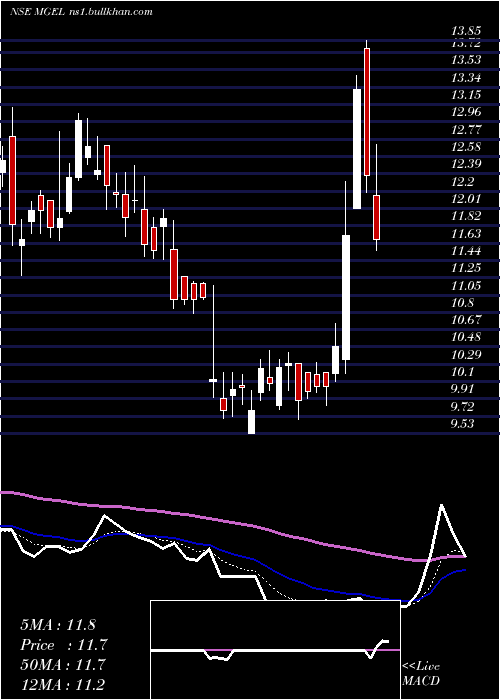
Task: Click the 9.53 price axis label
Action: coord(462,424)
